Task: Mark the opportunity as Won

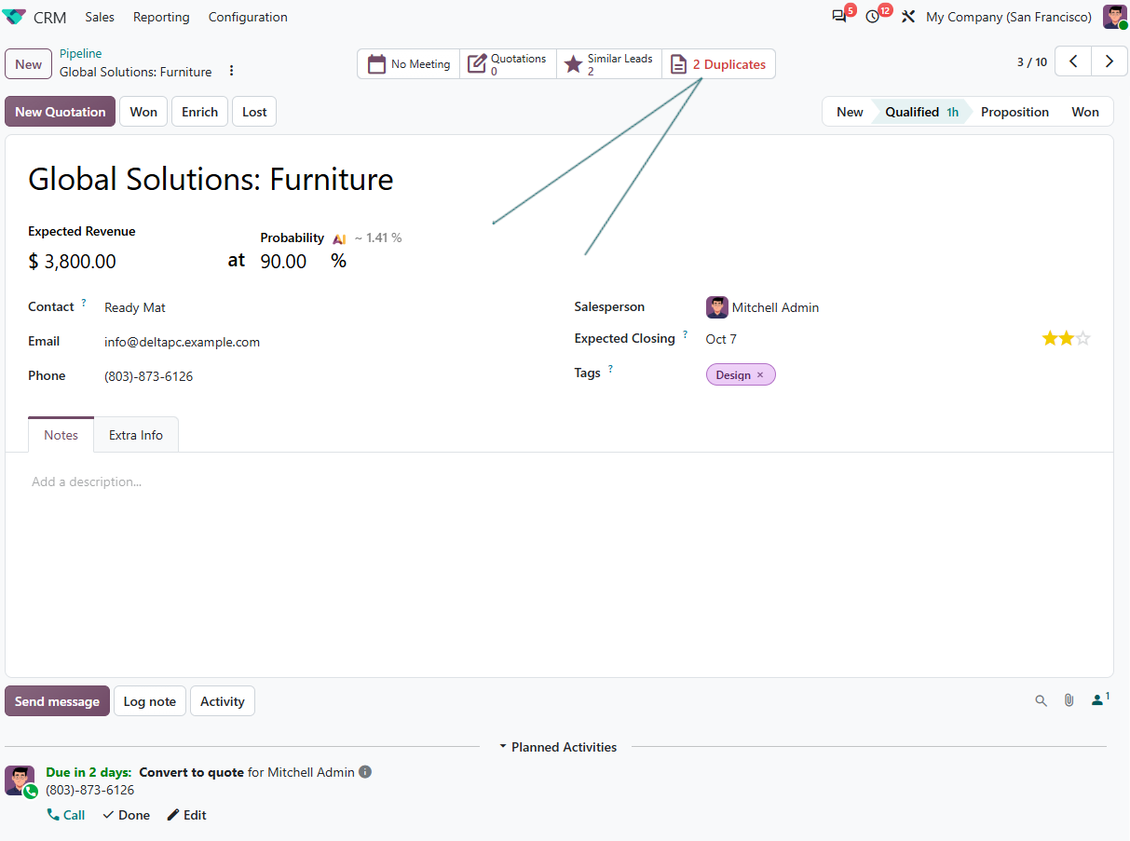Action: (x=143, y=112)
